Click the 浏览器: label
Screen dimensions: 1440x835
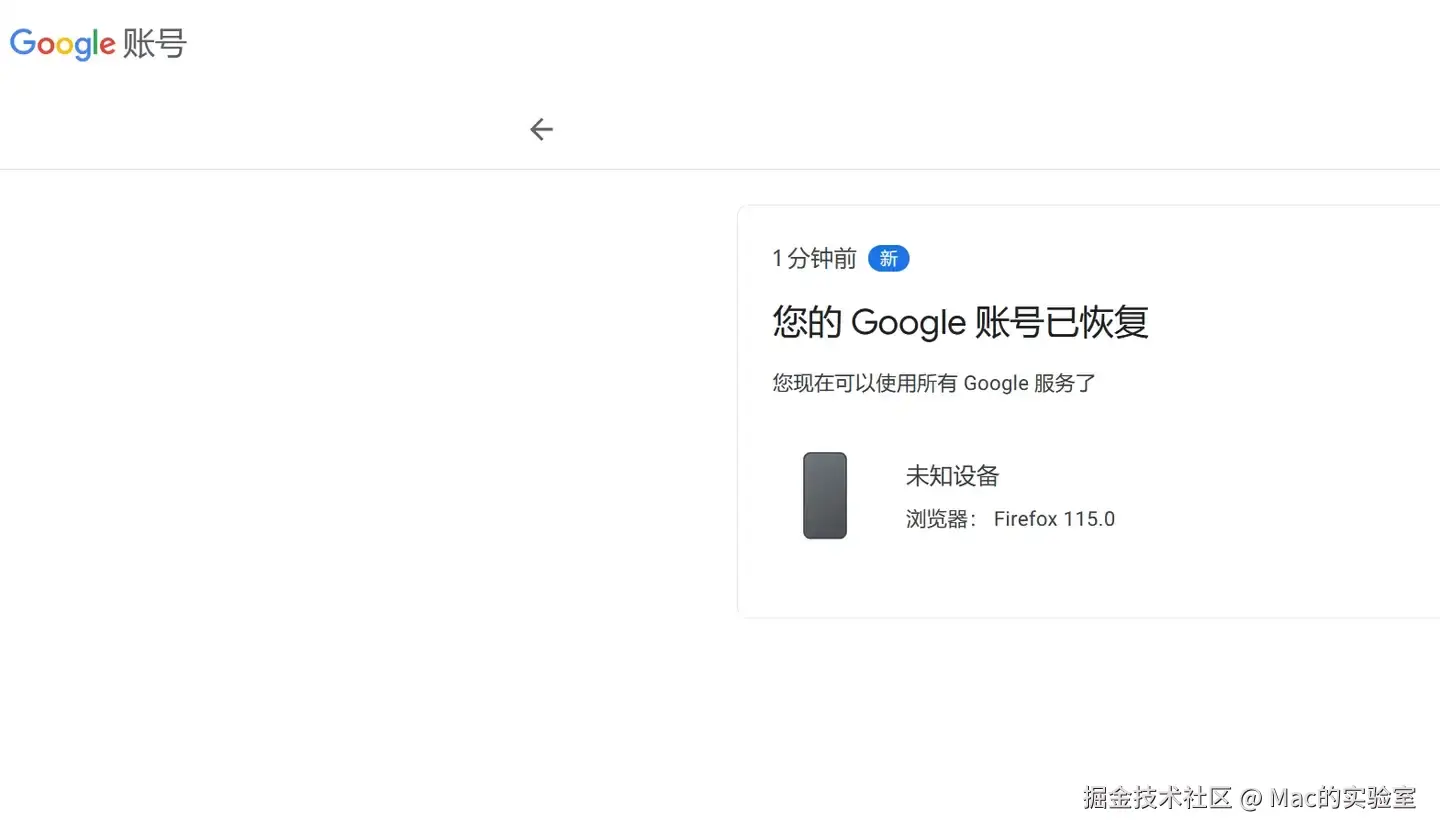pyautogui.click(x=941, y=519)
